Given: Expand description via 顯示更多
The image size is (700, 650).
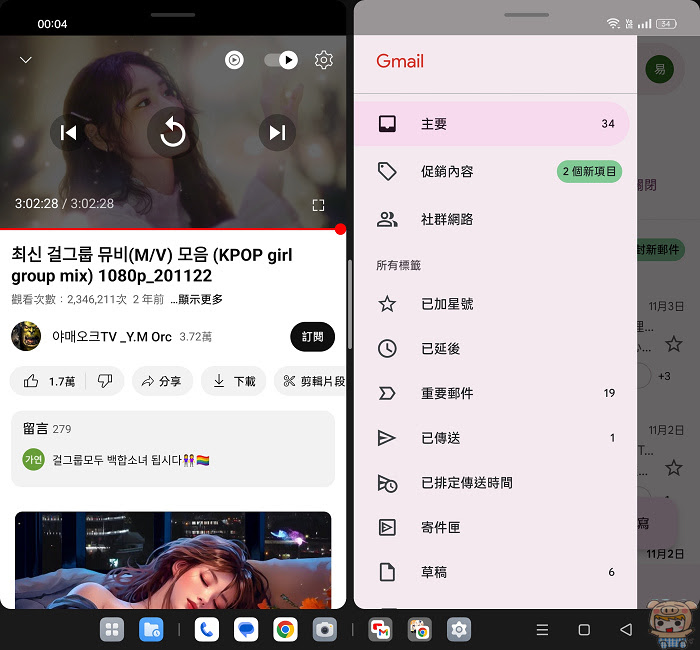Looking at the screenshot, I should 196,299.
